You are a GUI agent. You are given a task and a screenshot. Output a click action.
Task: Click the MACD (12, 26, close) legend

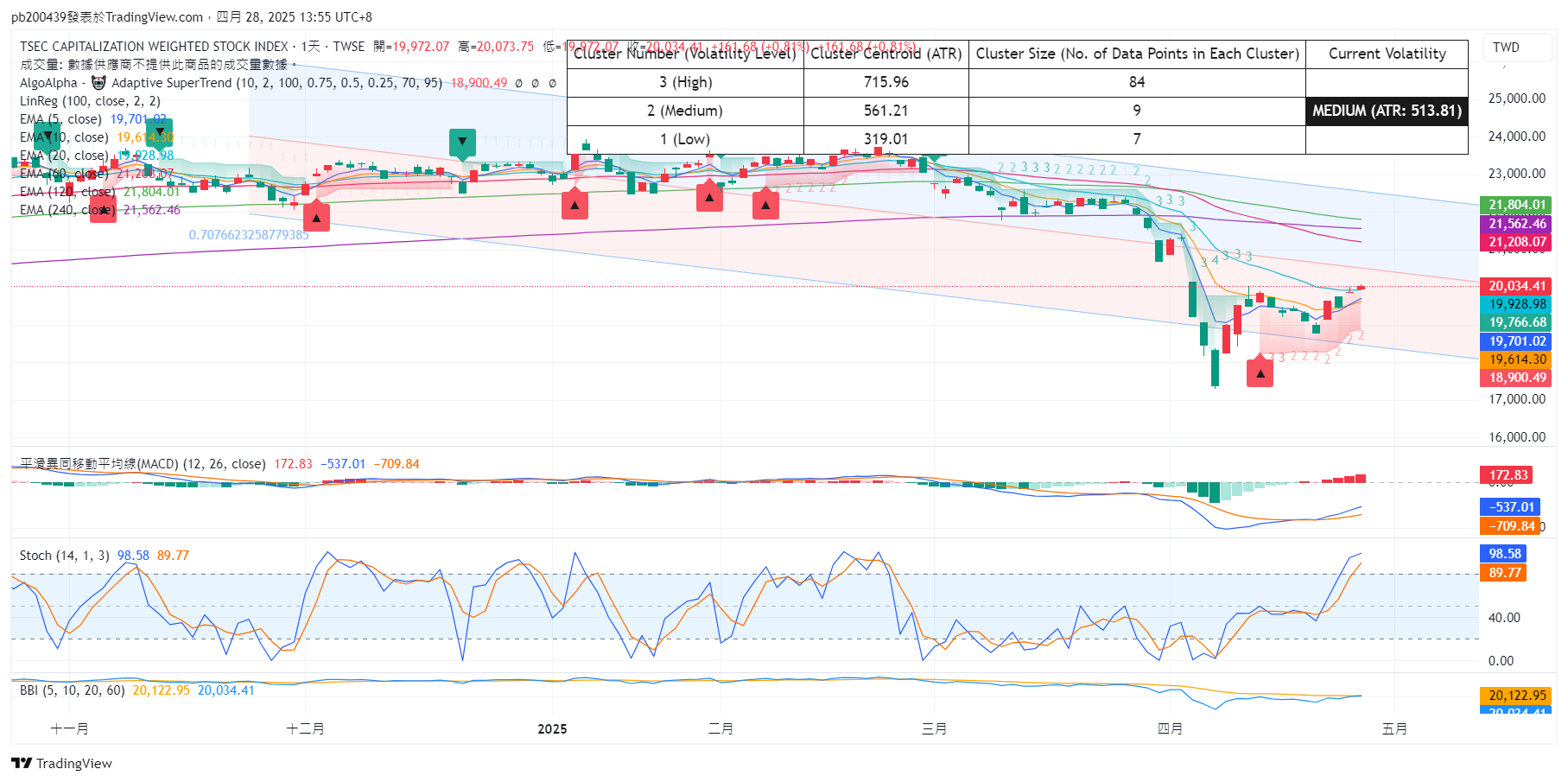[143, 464]
